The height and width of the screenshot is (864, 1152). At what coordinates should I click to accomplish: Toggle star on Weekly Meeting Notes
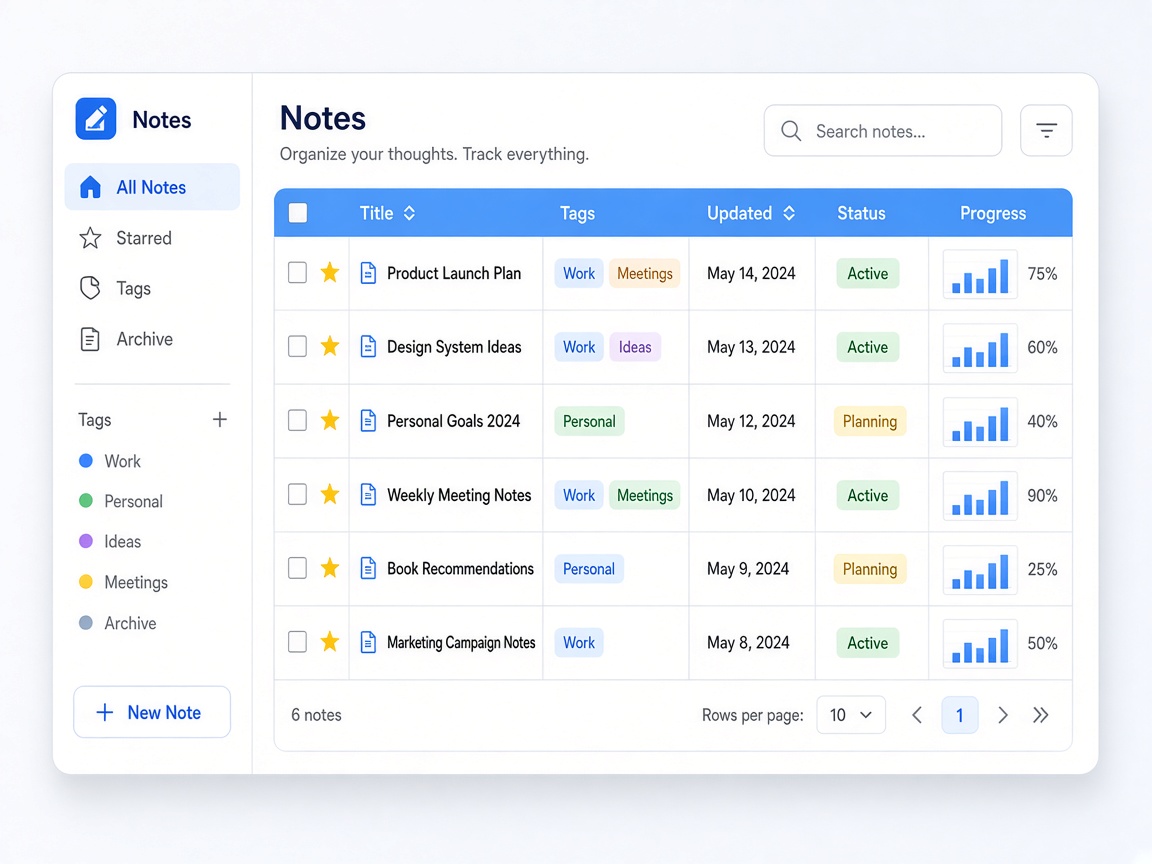(x=330, y=494)
